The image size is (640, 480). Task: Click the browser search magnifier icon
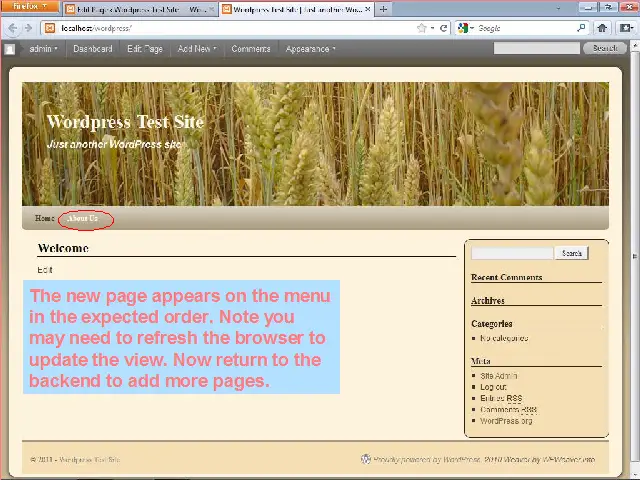point(581,28)
